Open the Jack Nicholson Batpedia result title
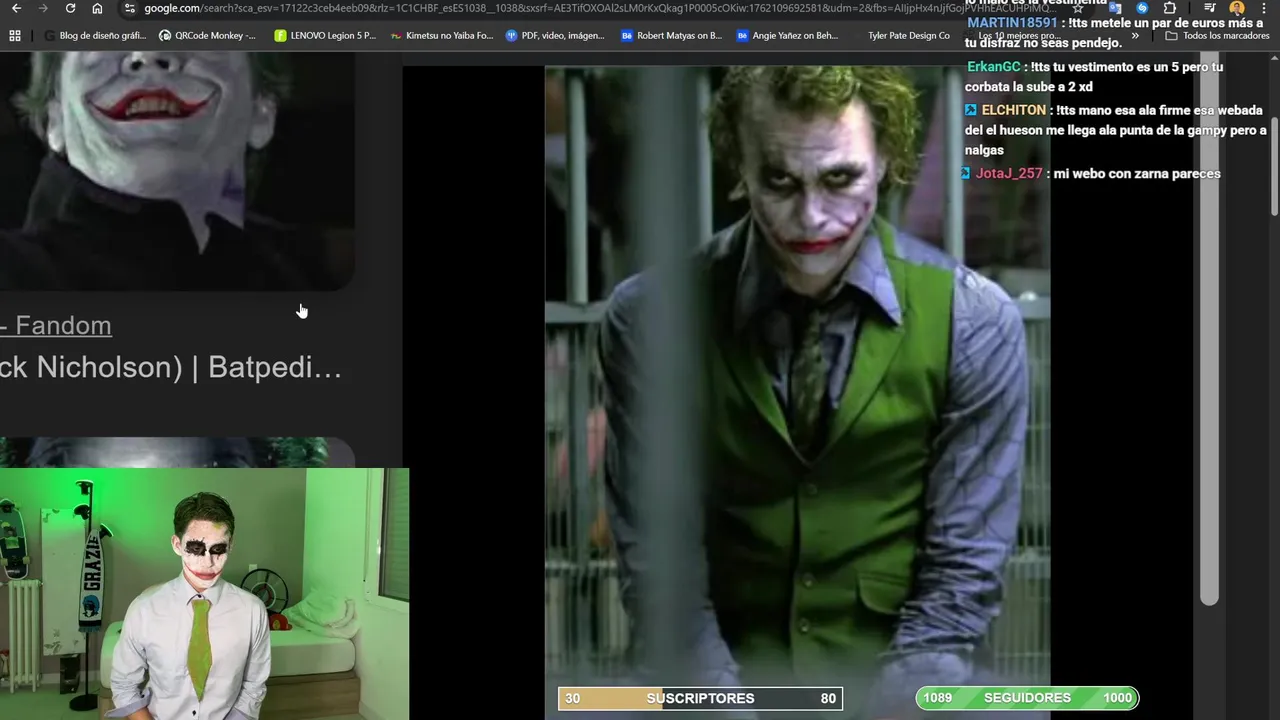This screenshot has width=1280, height=720. [x=171, y=367]
